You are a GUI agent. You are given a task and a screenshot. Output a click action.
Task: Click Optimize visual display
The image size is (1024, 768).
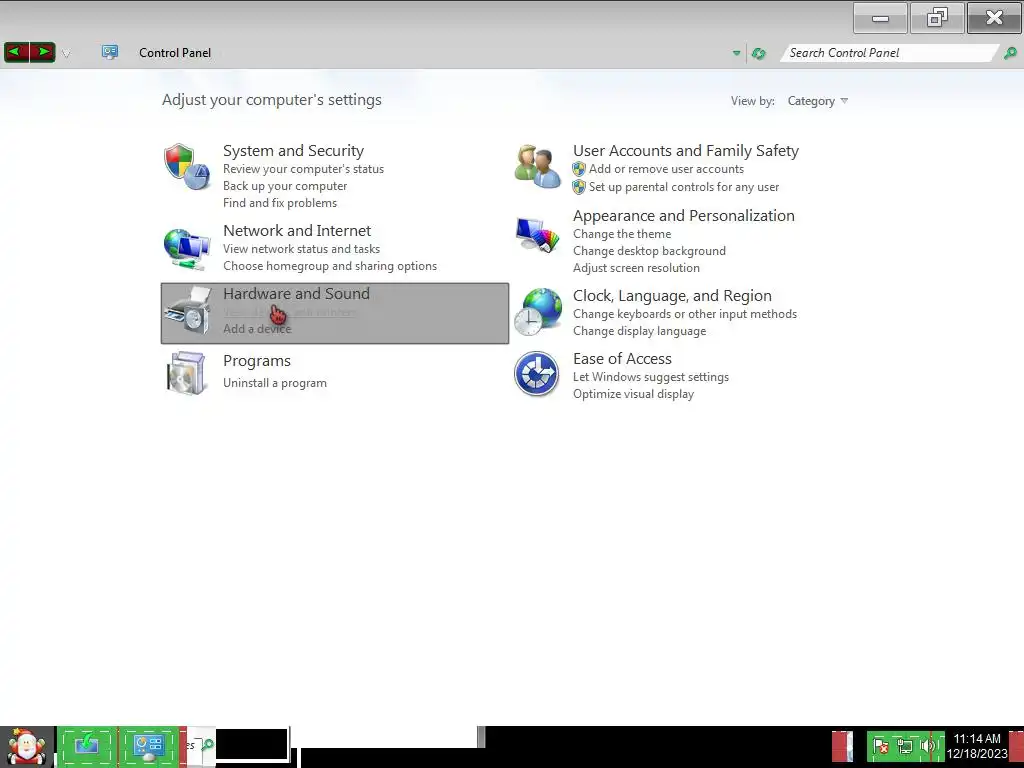633,394
